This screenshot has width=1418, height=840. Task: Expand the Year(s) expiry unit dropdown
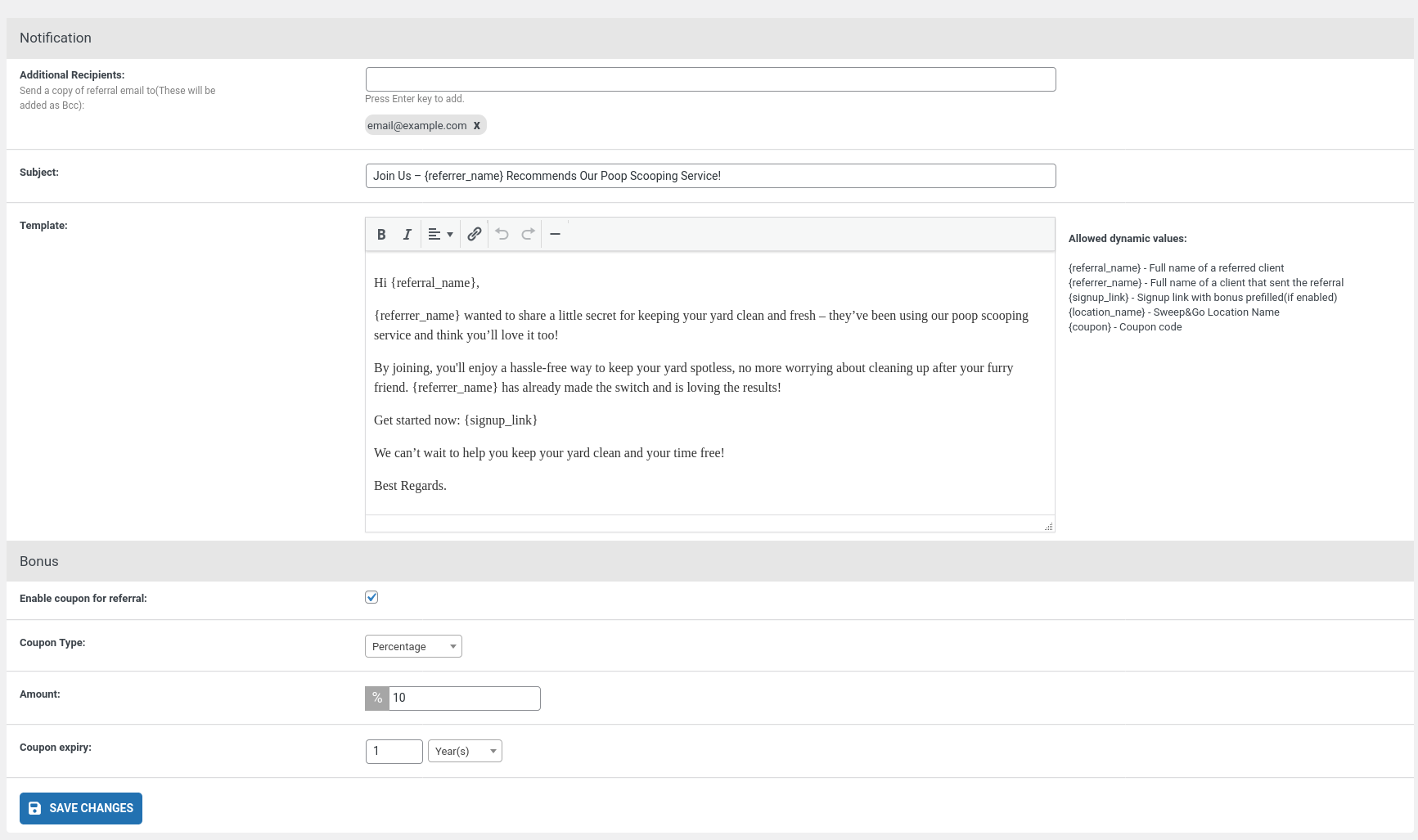465,751
